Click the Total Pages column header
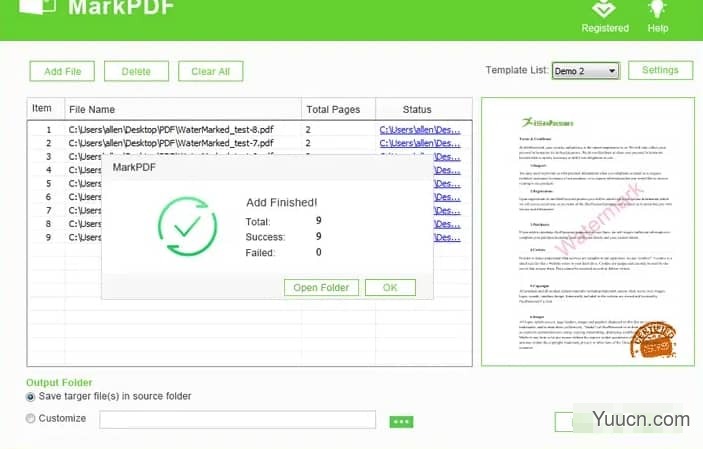Image resolution: width=703 pixels, height=449 pixels. [338, 109]
